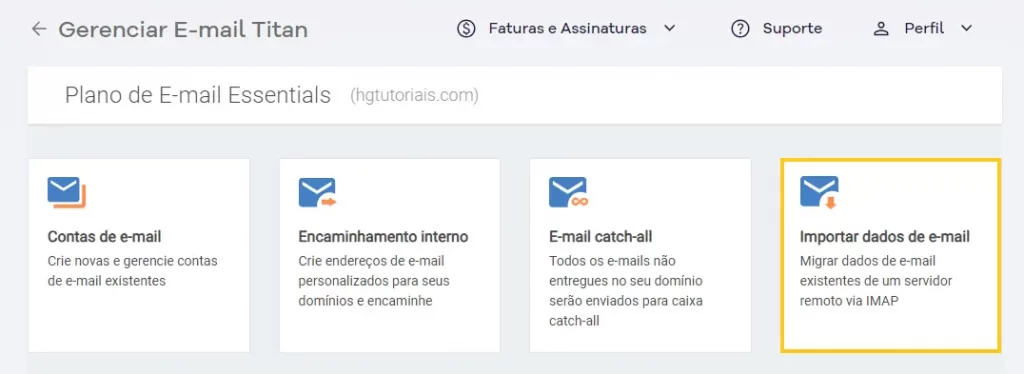Expand the Perfil dropdown chevron

coord(967,29)
